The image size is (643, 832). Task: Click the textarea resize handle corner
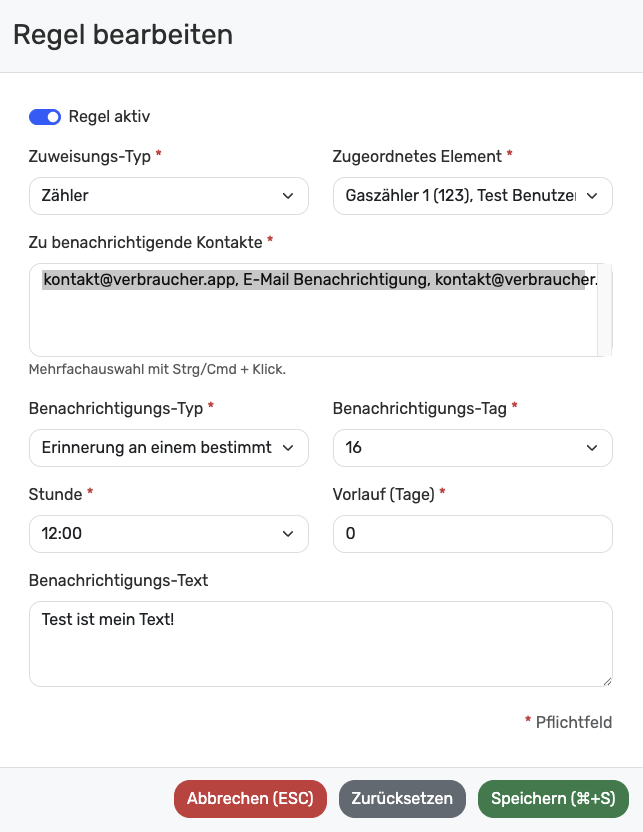[x=606, y=680]
